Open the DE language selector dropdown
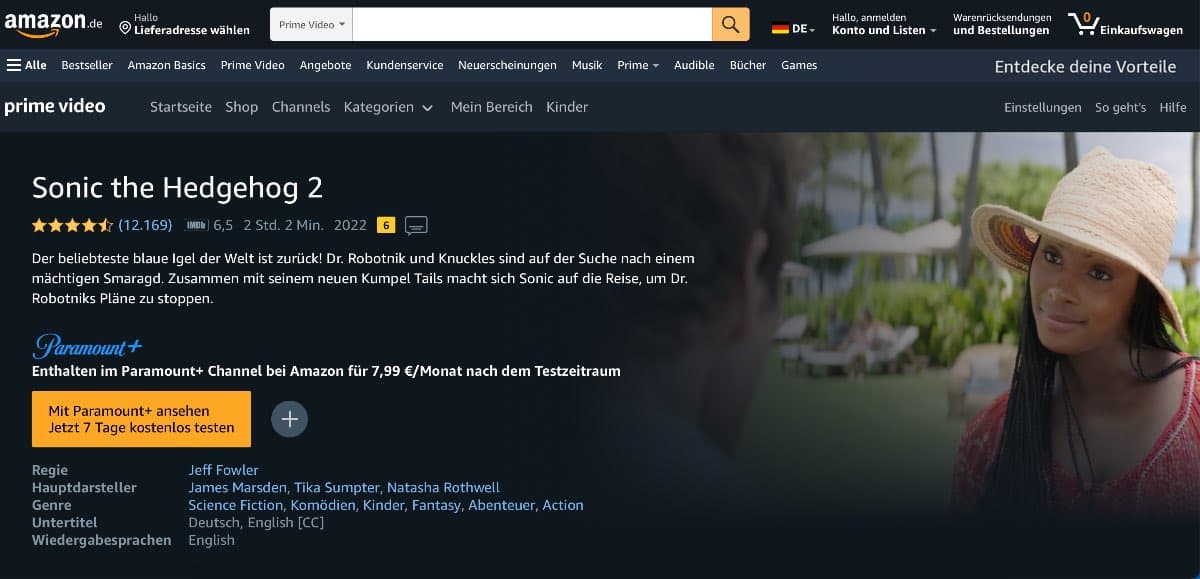Screen dimensions: 1200x579 (794, 29)
